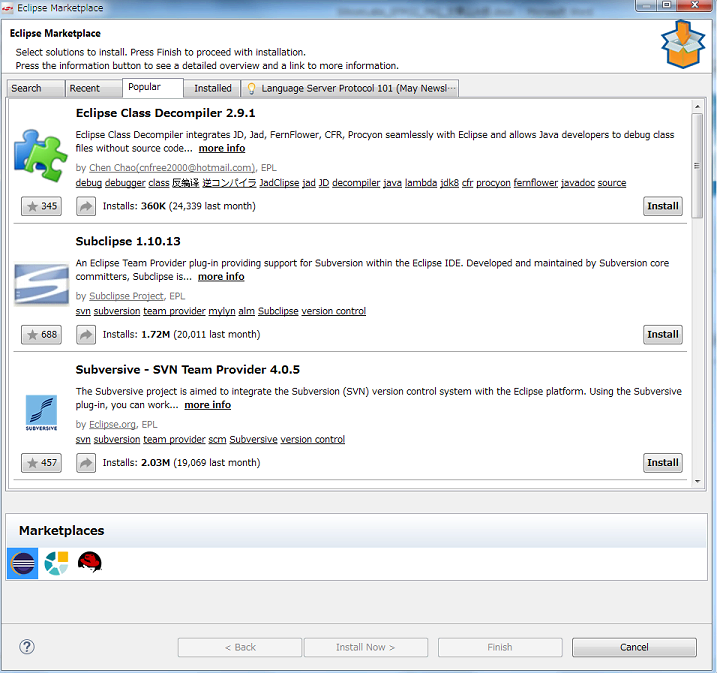Open the Language Server Protocol 101 tab
Screen dimensions: 717x673
[350, 88]
